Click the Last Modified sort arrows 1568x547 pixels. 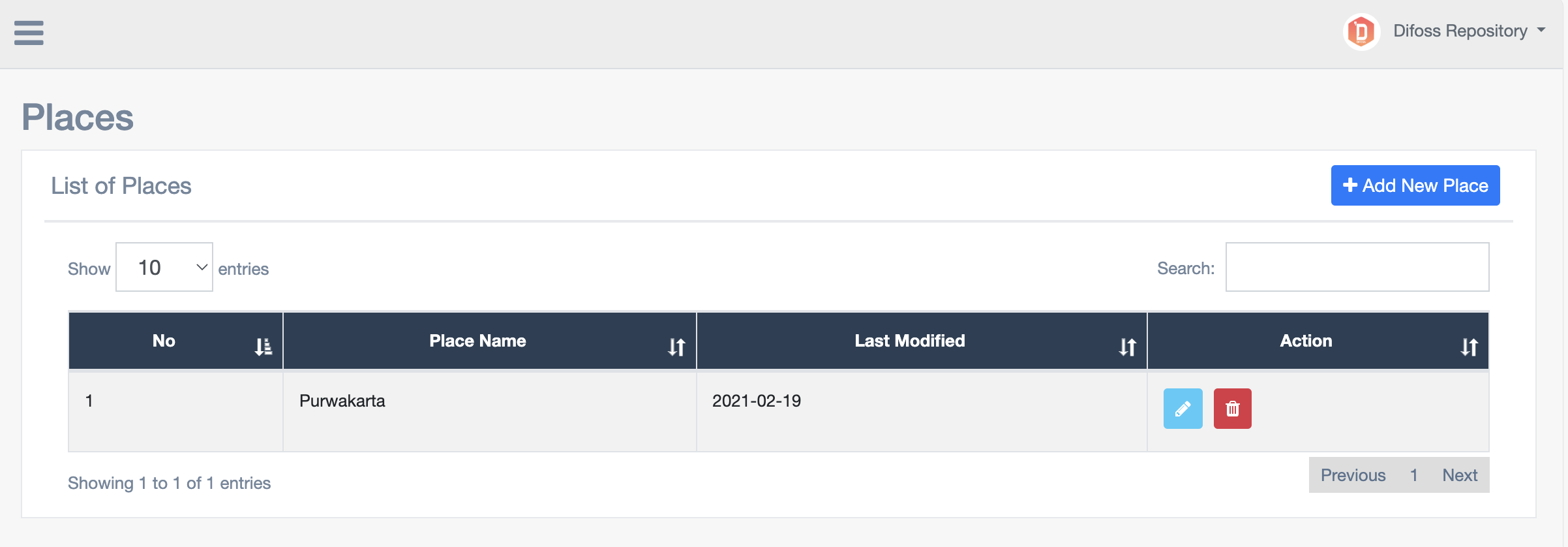[1128, 347]
